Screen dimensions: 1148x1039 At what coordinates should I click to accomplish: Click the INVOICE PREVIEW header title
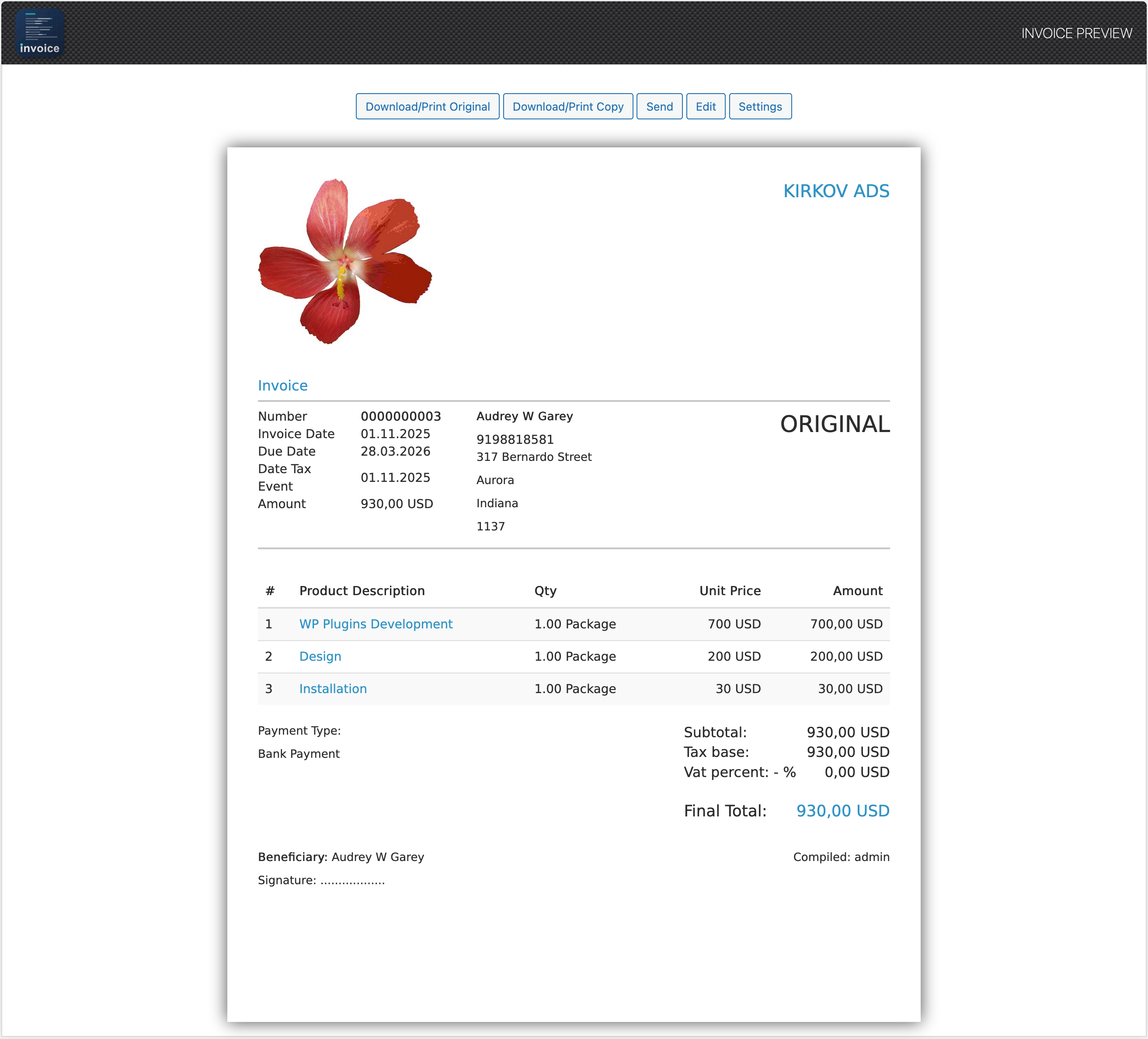coord(1077,33)
